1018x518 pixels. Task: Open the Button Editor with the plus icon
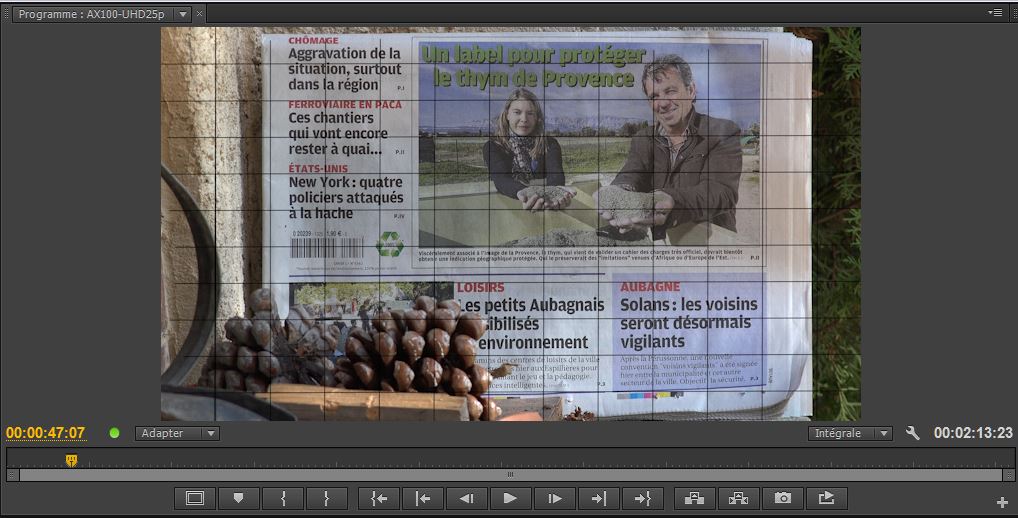(x=1002, y=502)
